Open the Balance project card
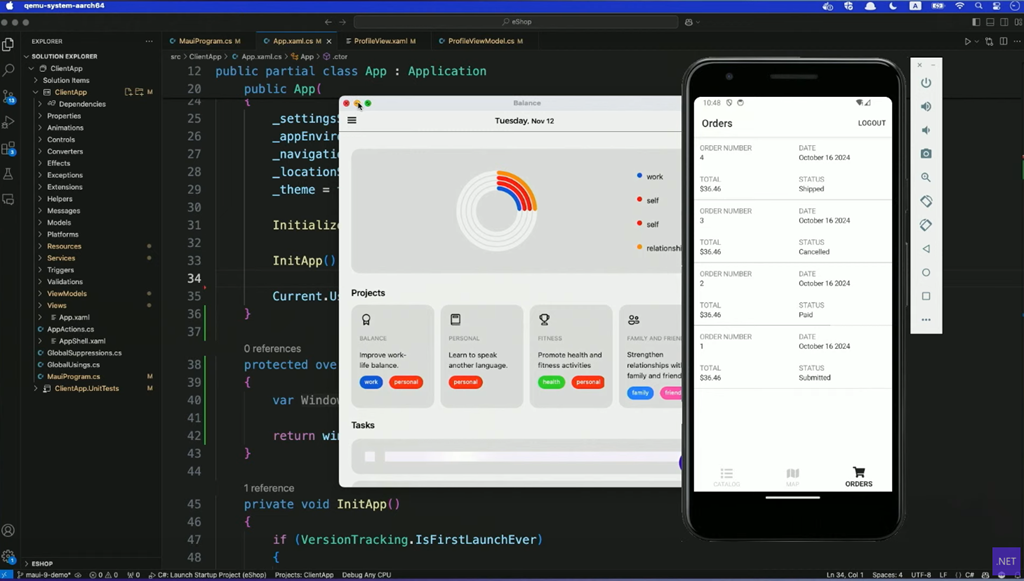The image size is (1024, 581). pyautogui.click(x=392, y=356)
